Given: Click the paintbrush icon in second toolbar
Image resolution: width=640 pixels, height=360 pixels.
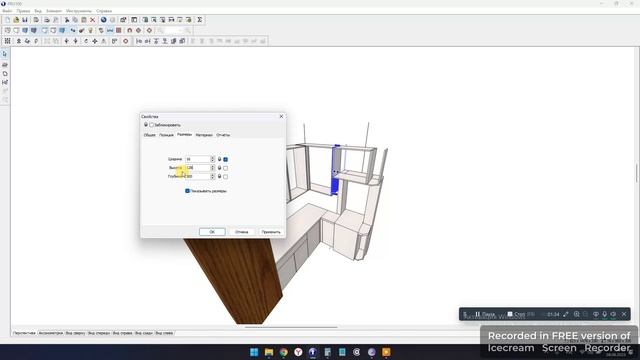Looking at the screenshot, I should point(82,30).
